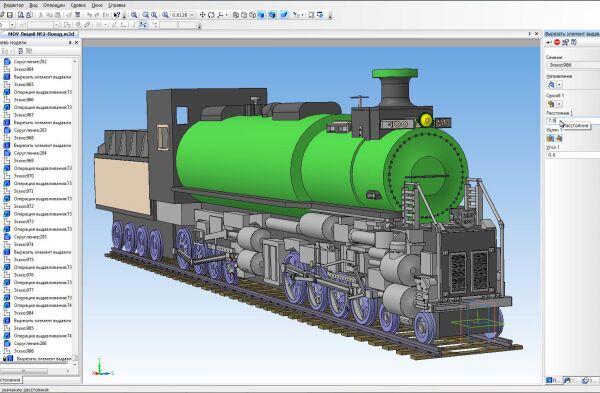
Task: Click the confirm arrow in cut-extrude panel
Action: [549, 42]
